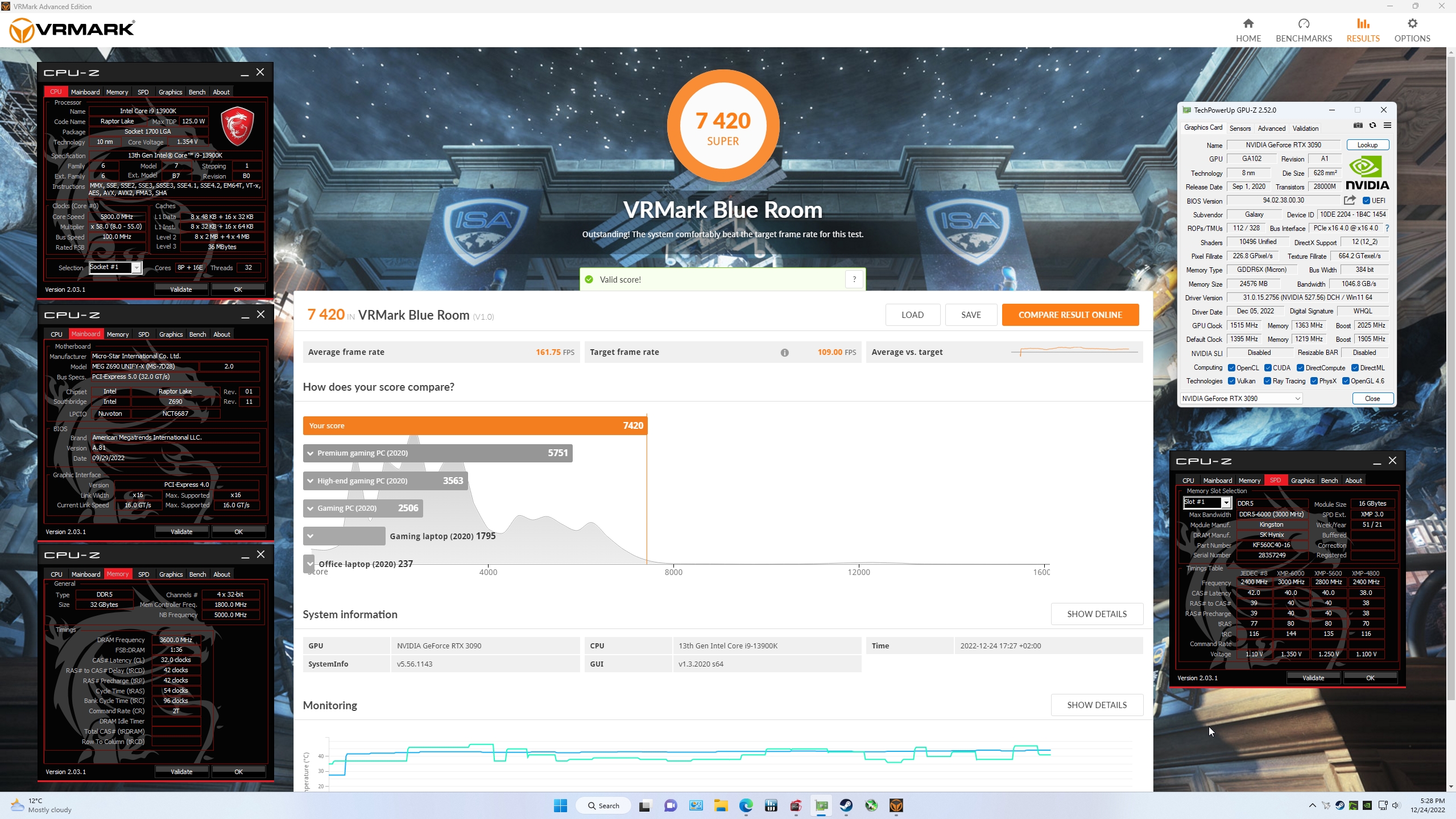Toggle the Ray Tracing checkbox in GPU-Z
Viewport: 1456px width, 819px height.
pyautogui.click(x=1267, y=381)
